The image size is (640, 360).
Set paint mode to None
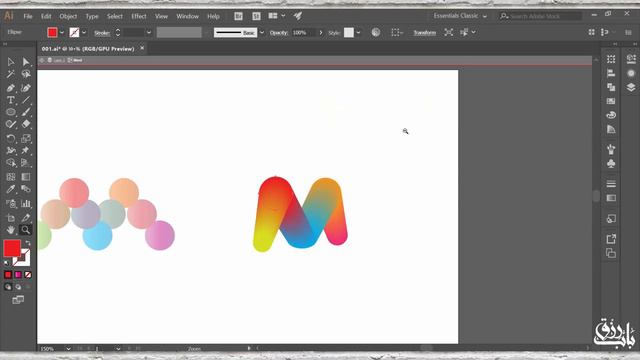28,275
